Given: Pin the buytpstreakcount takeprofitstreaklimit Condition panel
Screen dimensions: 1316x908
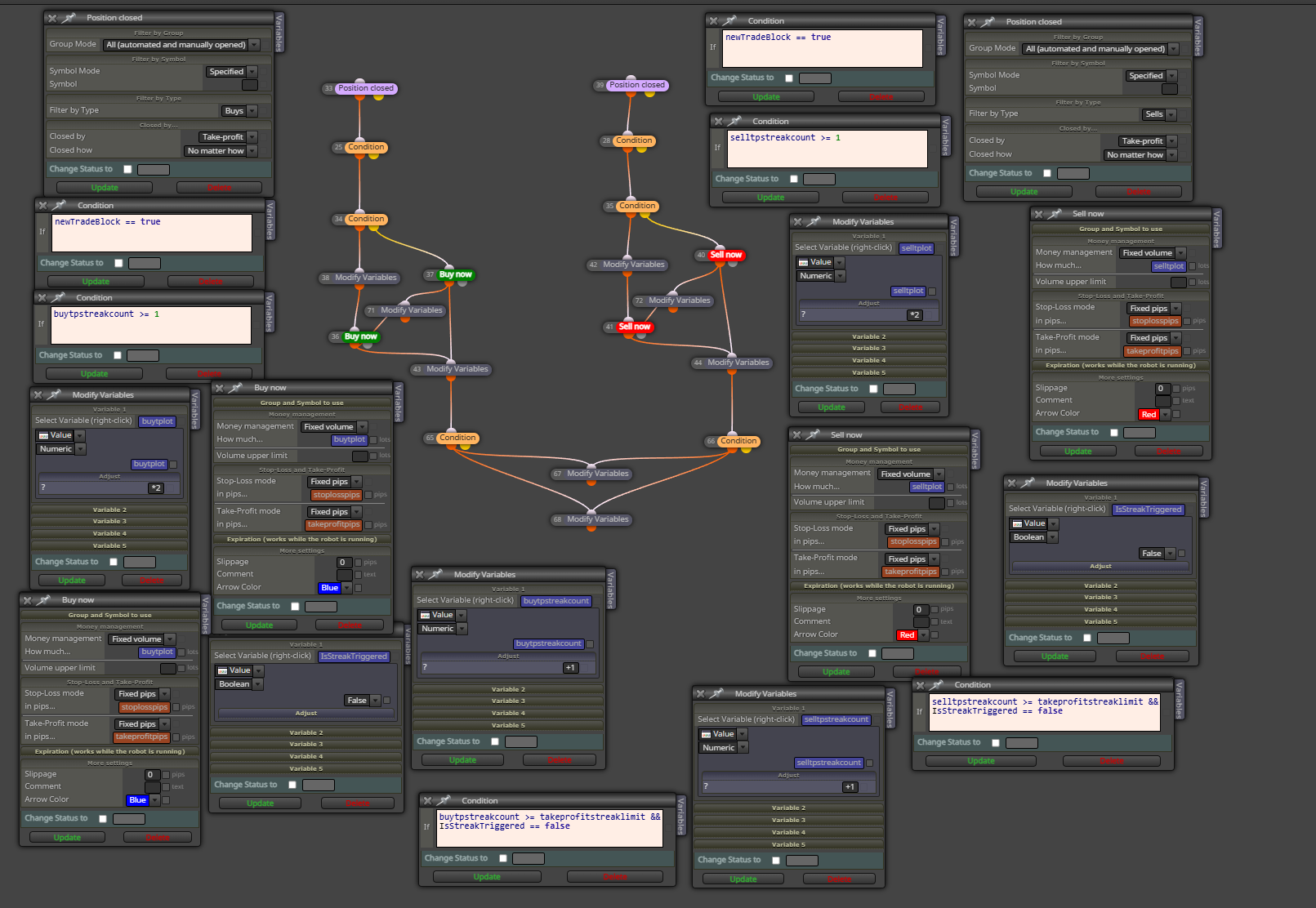Looking at the screenshot, I should pos(444,801).
